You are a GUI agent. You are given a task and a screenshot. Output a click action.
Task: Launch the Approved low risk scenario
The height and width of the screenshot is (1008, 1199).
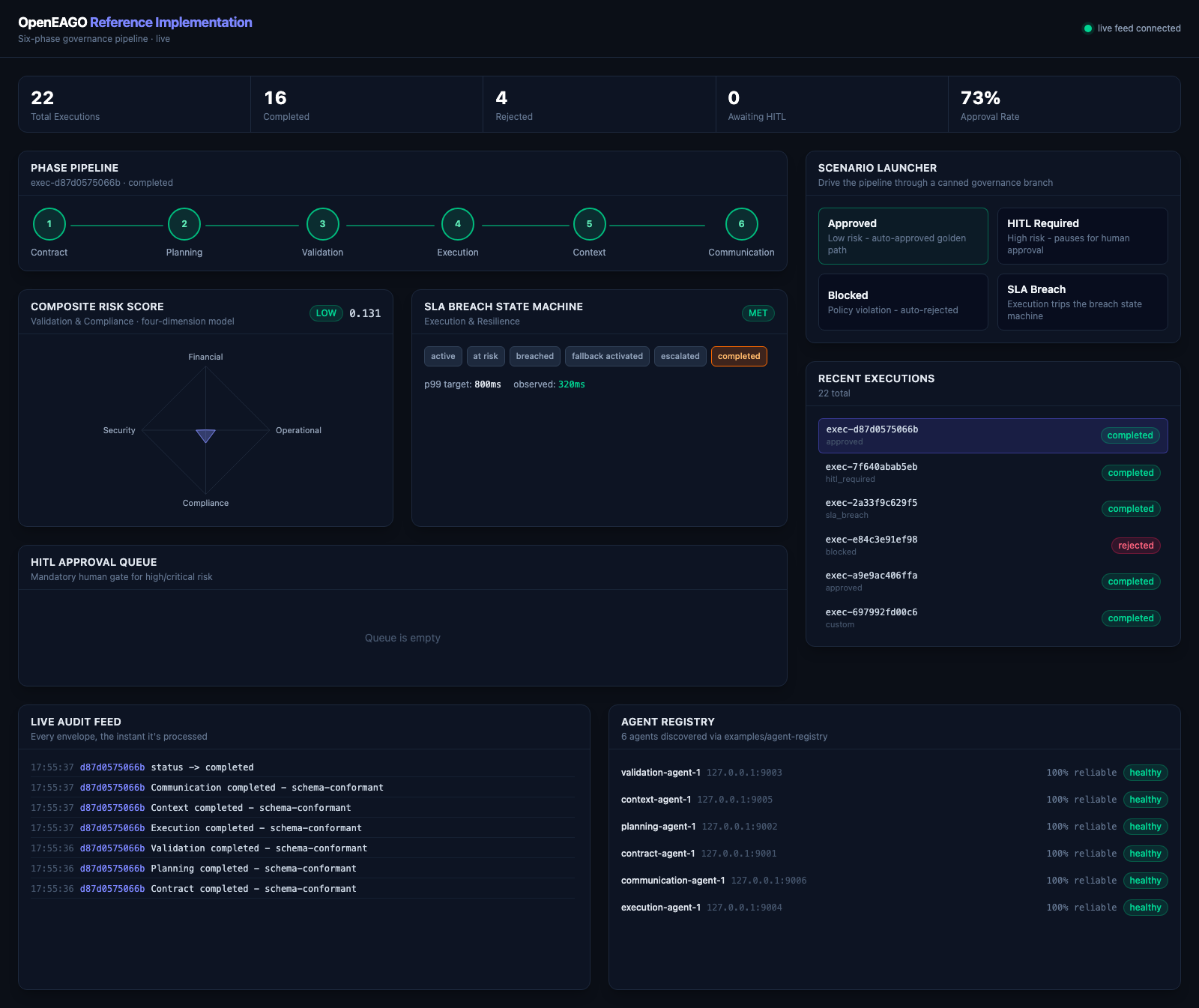tap(903, 236)
